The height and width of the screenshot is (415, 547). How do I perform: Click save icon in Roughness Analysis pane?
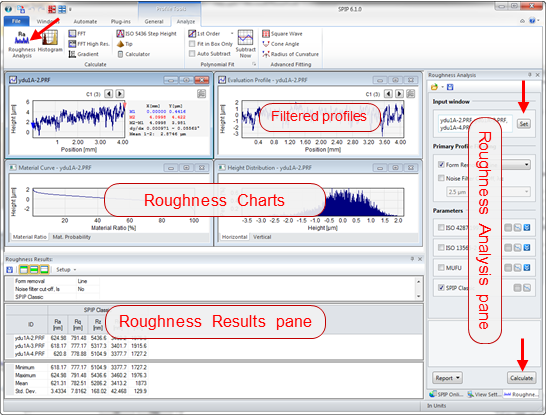(450, 87)
